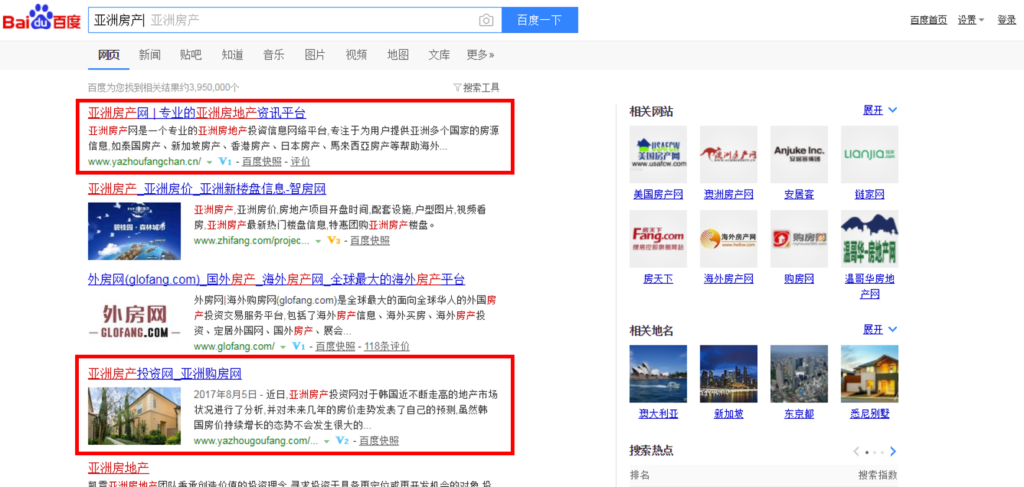Open dropdown arrow beside yazhoufangchan.cn URL
This screenshot has height=487, width=1024.
(210, 161)
